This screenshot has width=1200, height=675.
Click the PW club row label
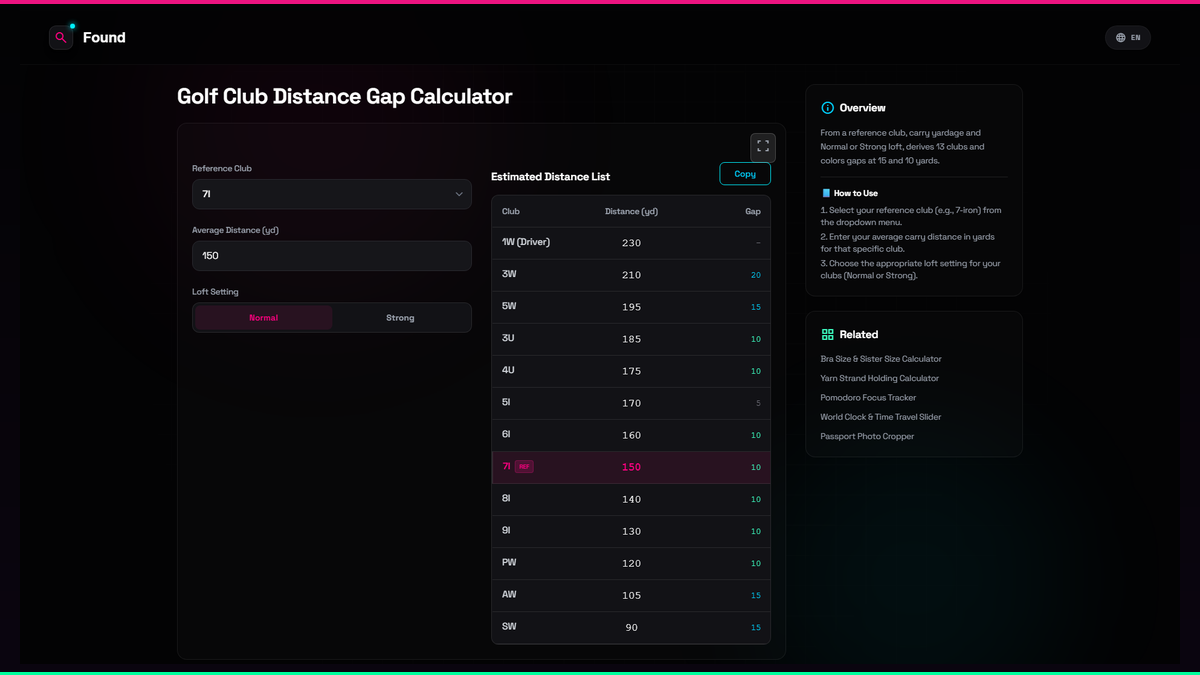pos(509,563)
